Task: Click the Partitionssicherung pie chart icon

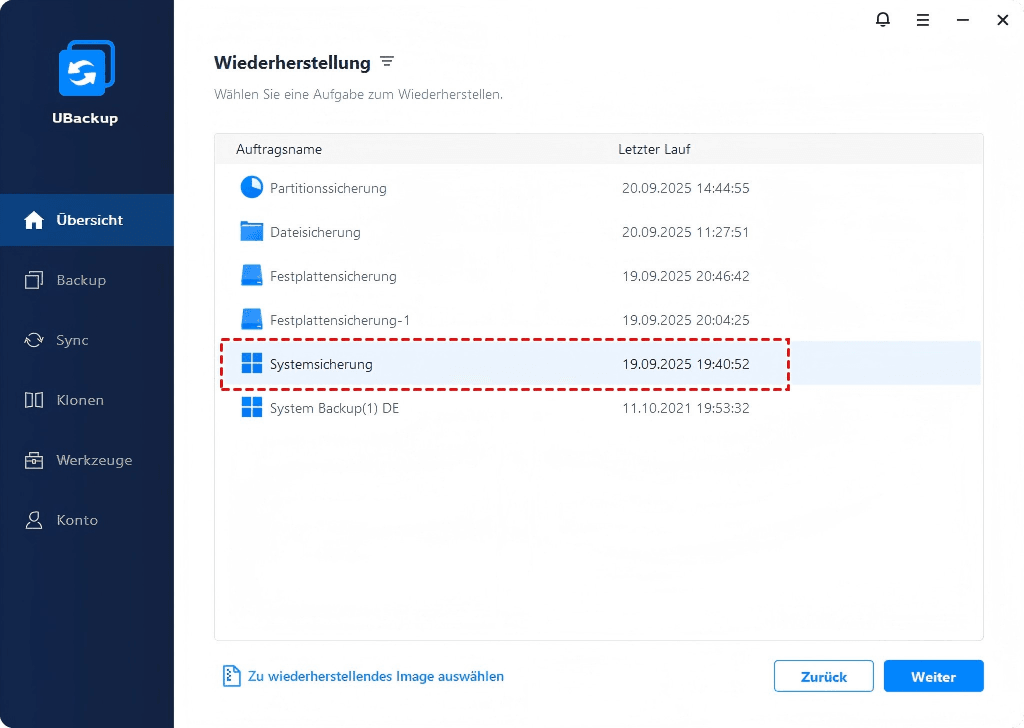Action: click(251, 188)
